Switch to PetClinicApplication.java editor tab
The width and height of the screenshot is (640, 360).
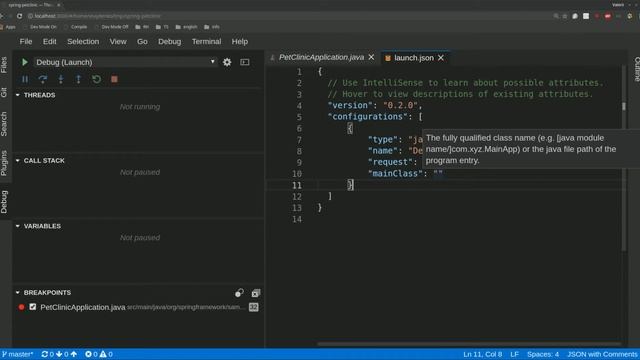[x=321, y=58]
